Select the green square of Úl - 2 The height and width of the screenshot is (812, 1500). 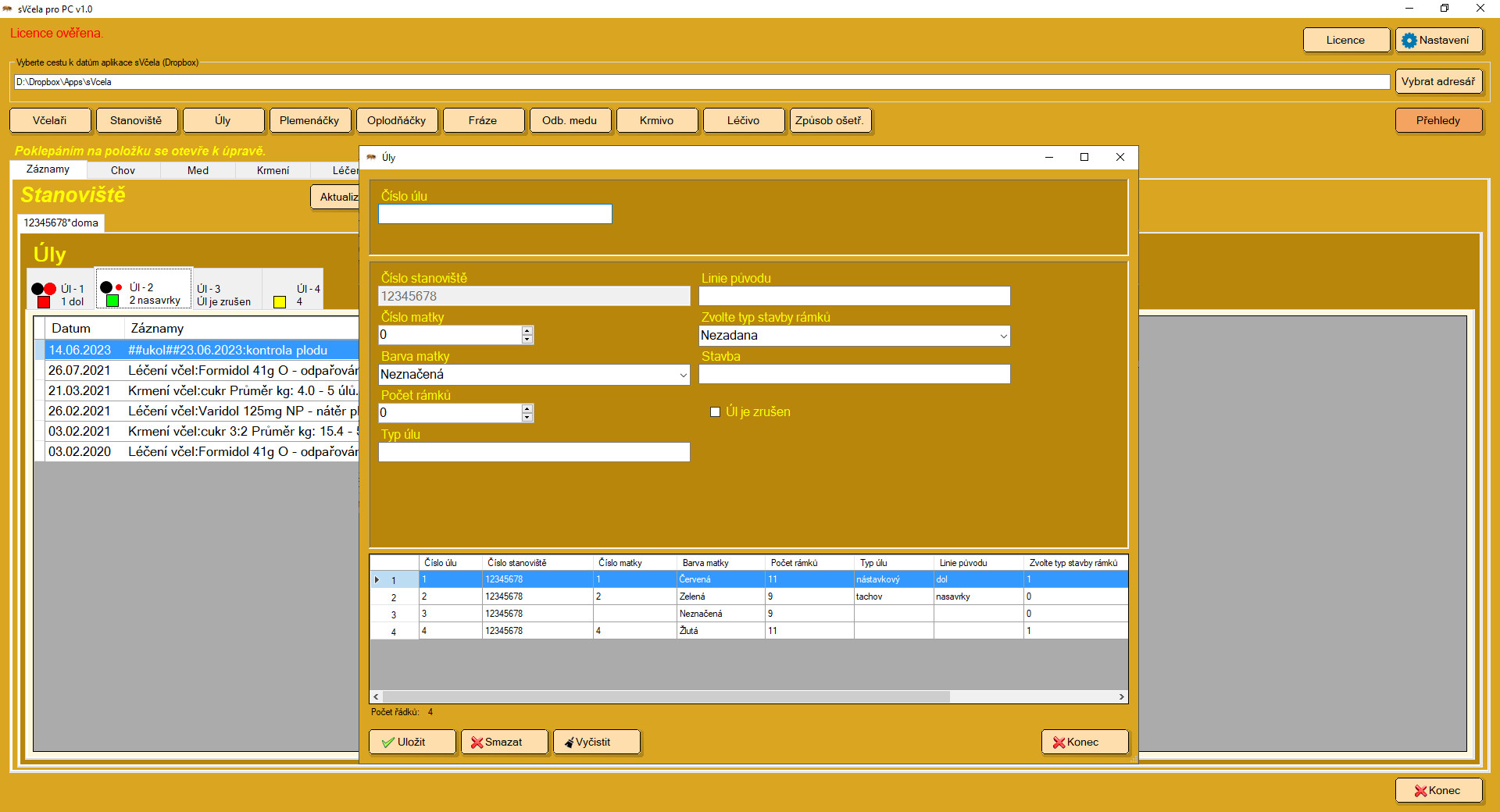[x=112, y=301]
